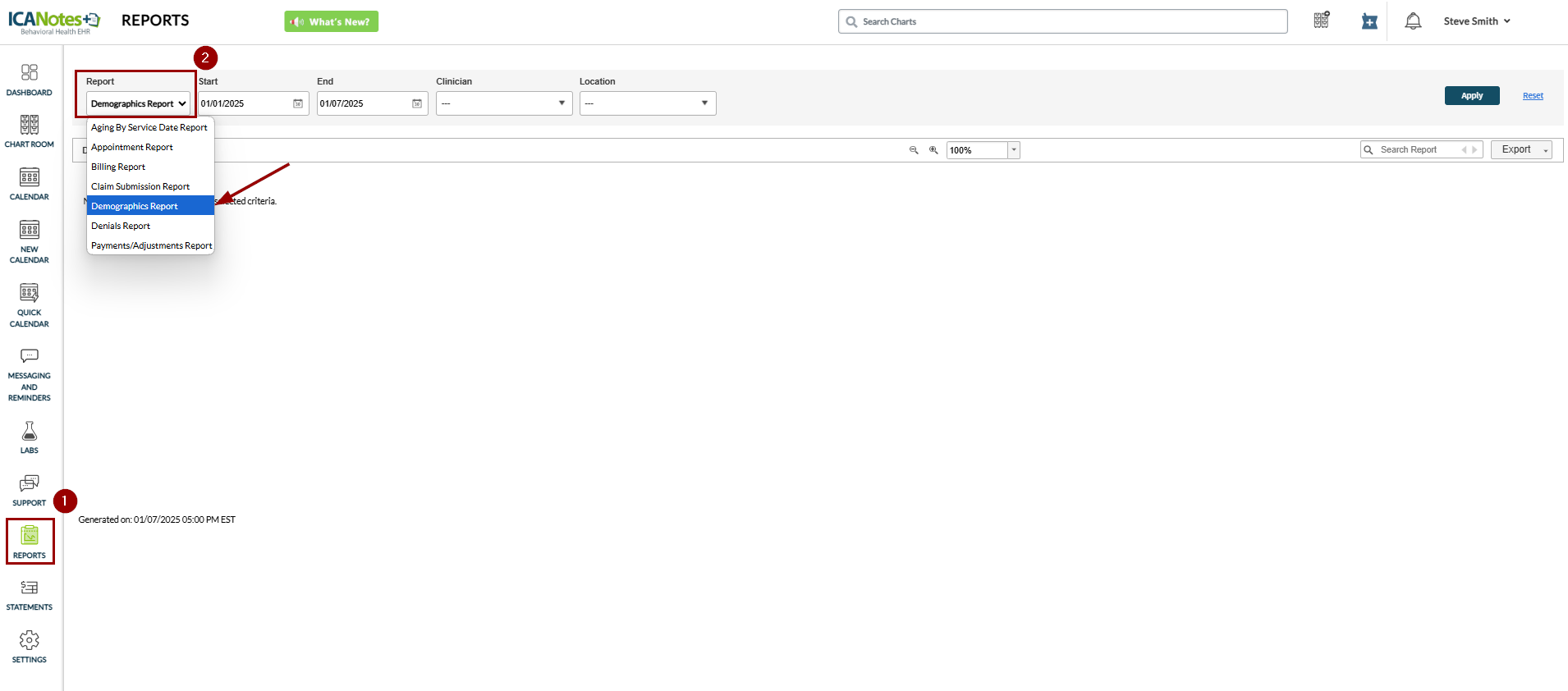Expand the Steve Smith user menu

1477,21
